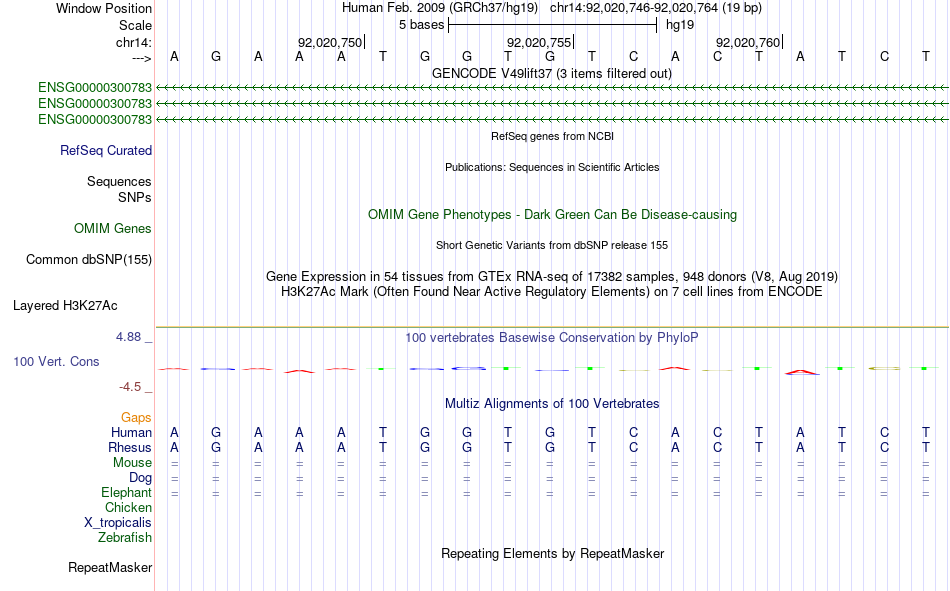
Task: Click the Common dbSNP(155) track label
Action: [89, 259]
